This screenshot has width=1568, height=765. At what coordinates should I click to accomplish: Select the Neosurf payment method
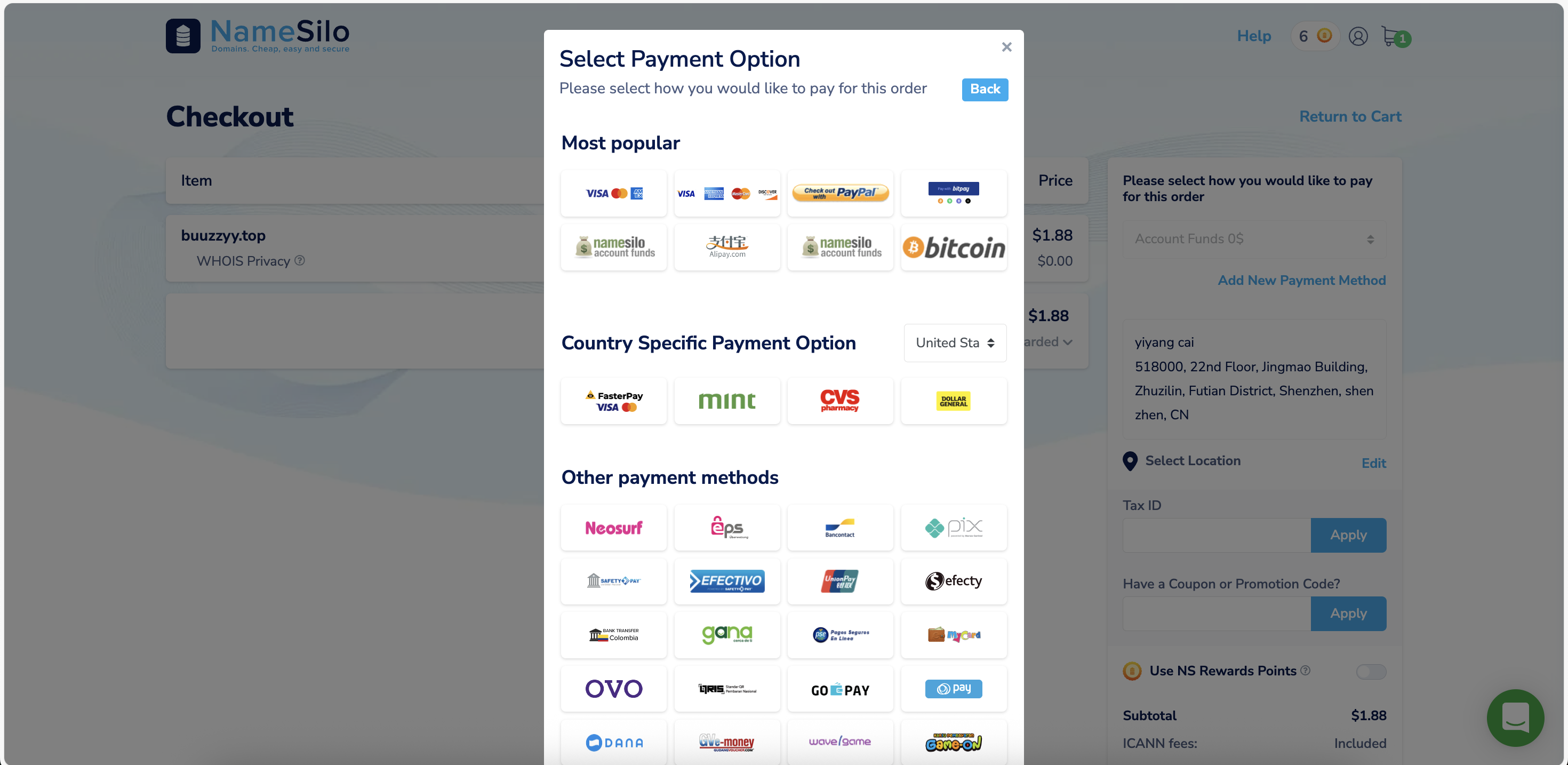pos(613,528)
